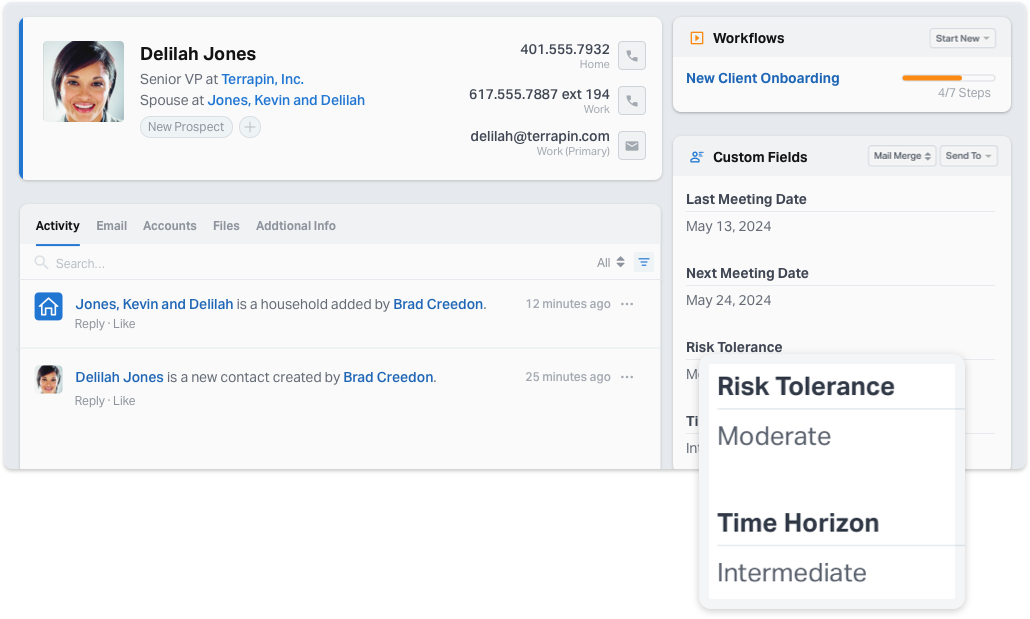Open the All activity type selector
Viewport: 1030px width, 619px height.
pos(611,262)
